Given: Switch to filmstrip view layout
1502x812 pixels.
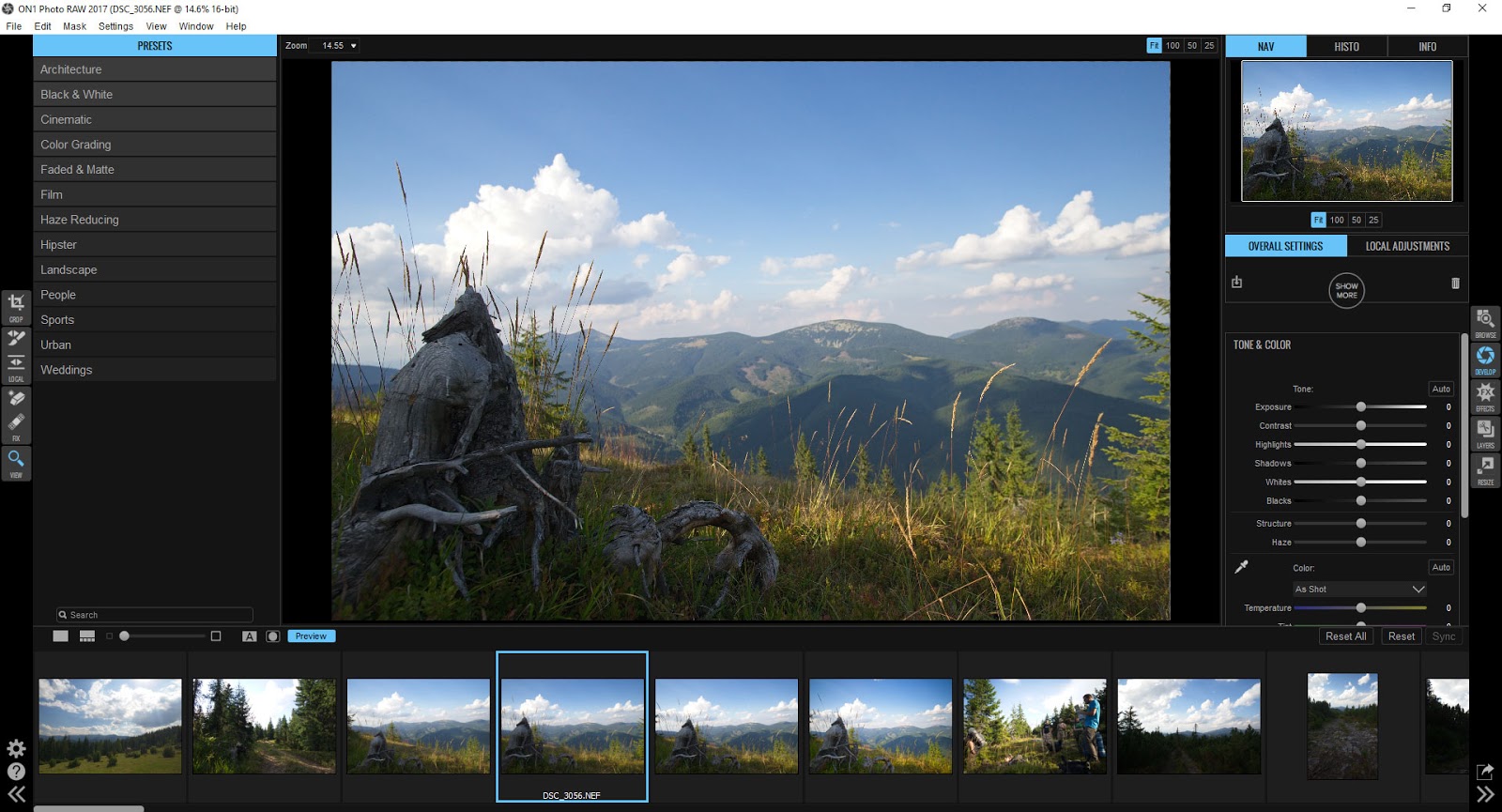Looking at the screenshot, I should click(87, 636).
